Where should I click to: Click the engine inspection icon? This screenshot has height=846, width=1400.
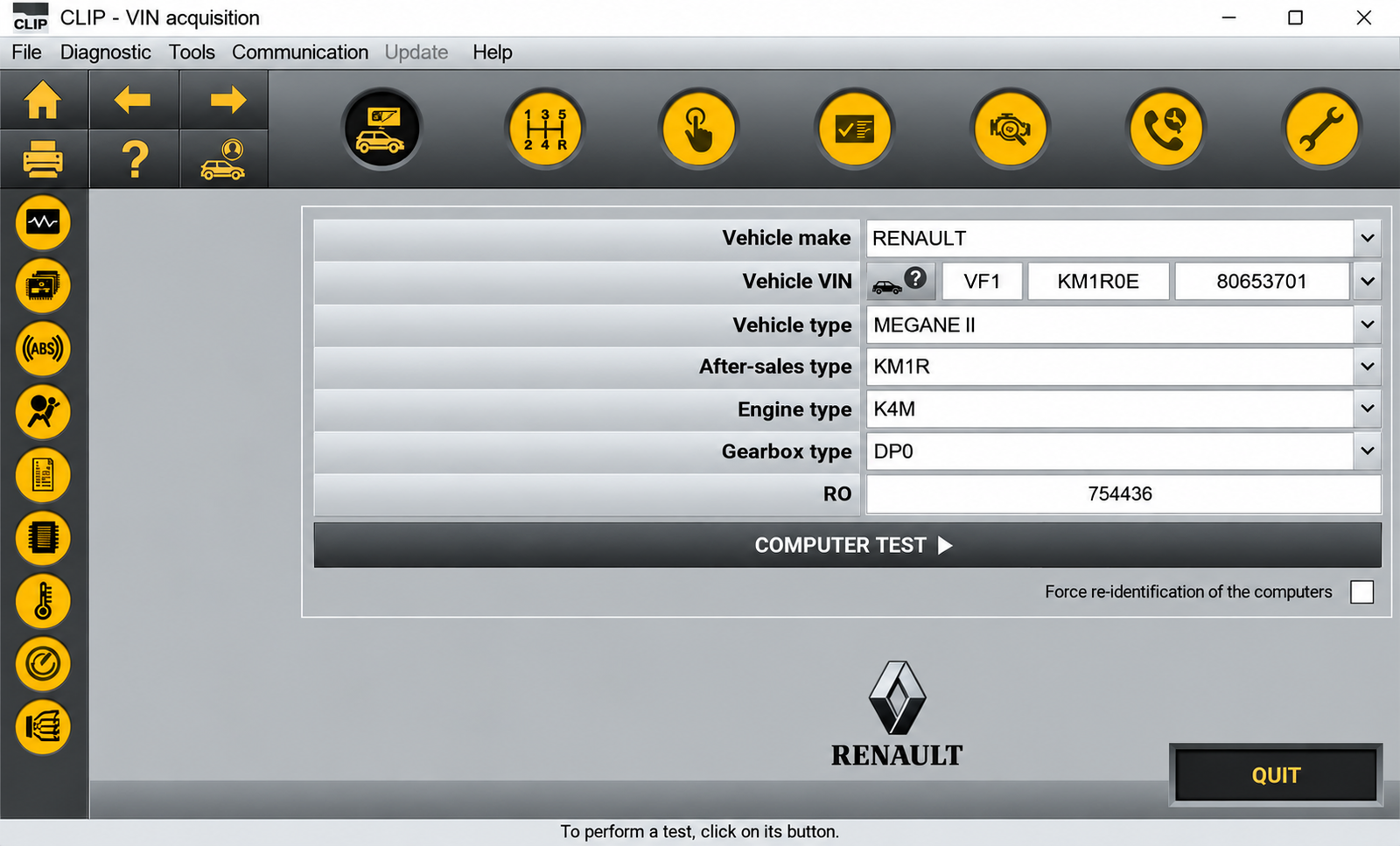[x=1010, y=129]
